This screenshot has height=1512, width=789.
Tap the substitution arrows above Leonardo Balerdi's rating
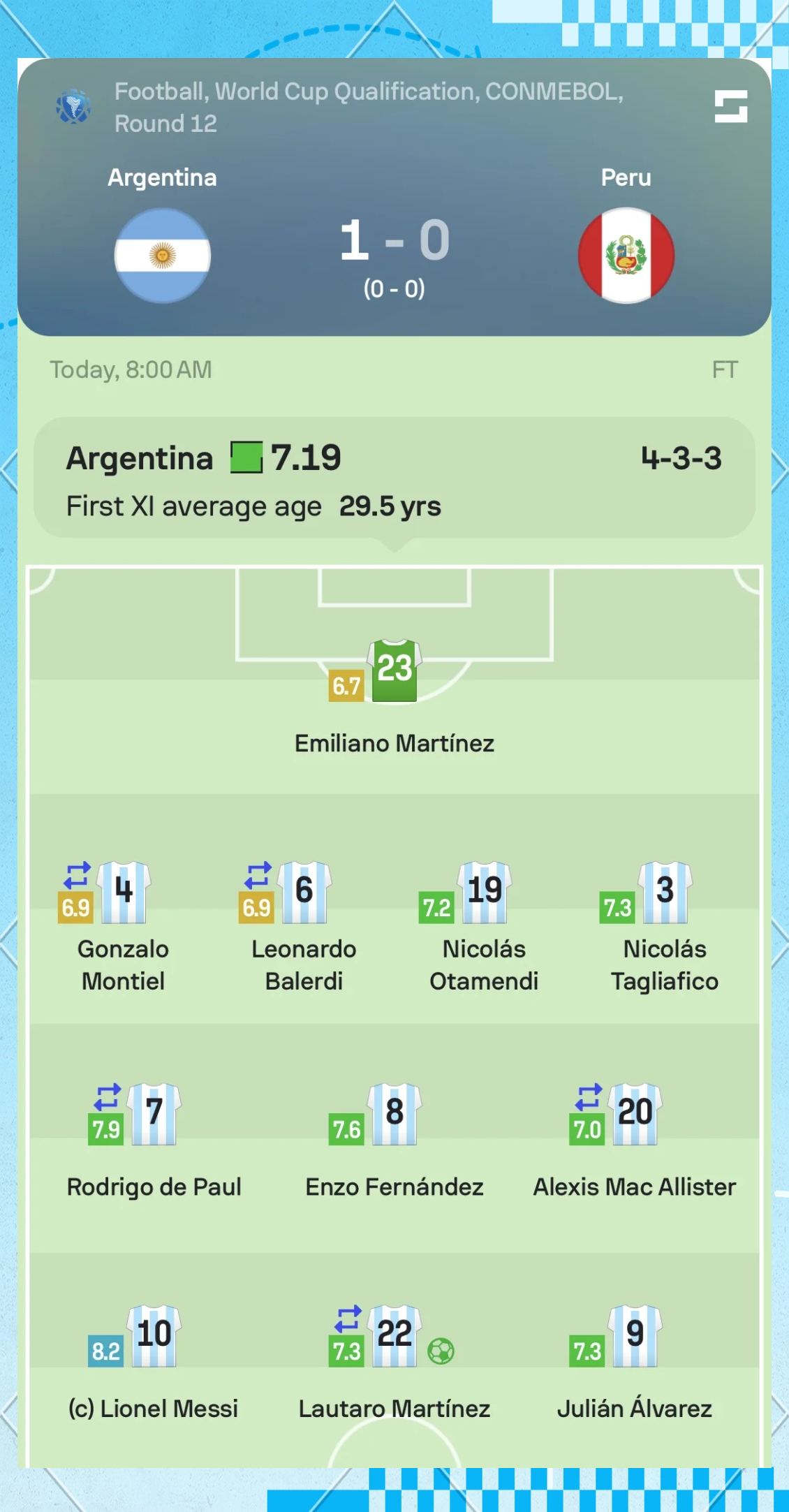[258, 875]
